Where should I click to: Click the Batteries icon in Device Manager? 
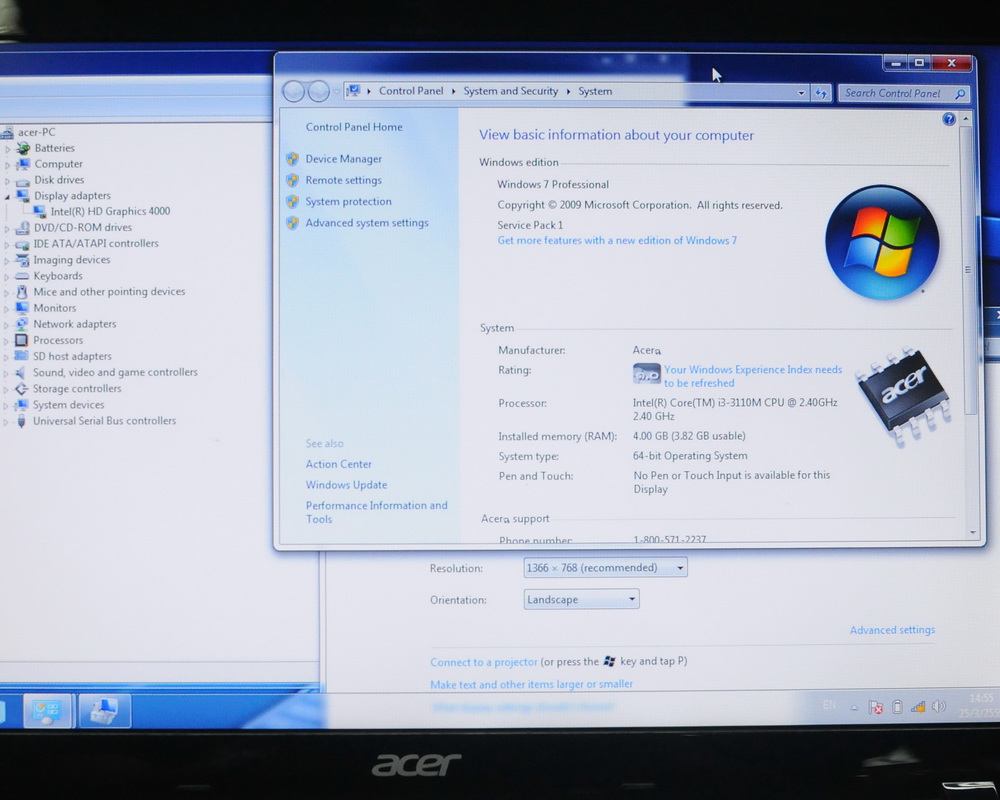click(x=24, y=148)
